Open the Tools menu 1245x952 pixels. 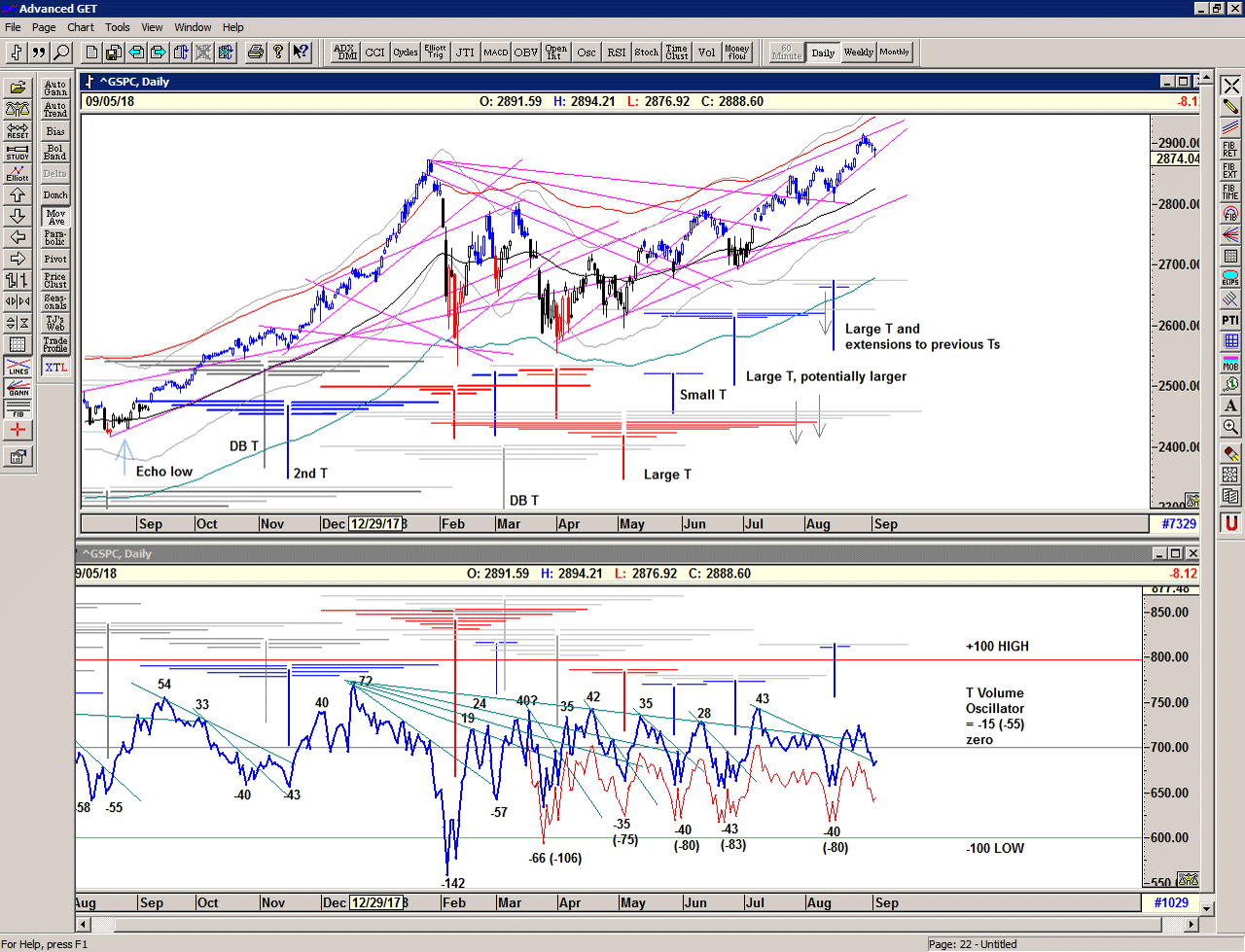(x=118, y=27)
